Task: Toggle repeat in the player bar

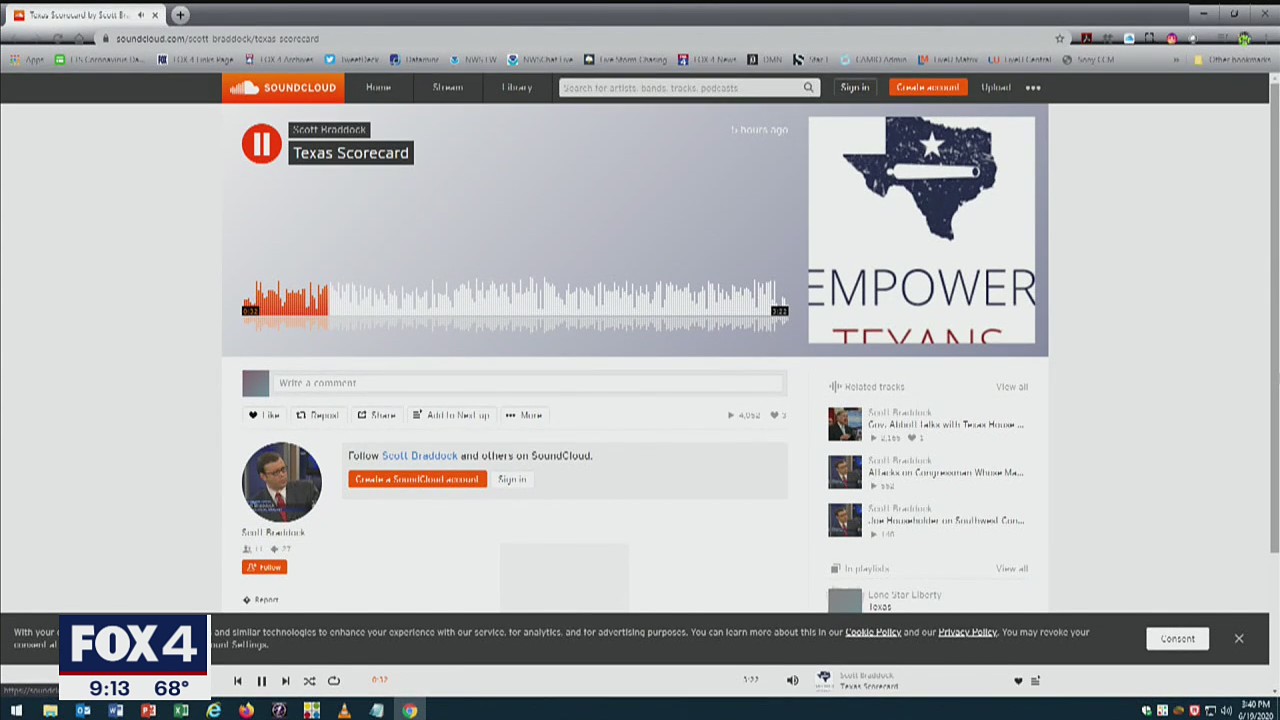Action: pyautogui.click(x=333, y=681)
